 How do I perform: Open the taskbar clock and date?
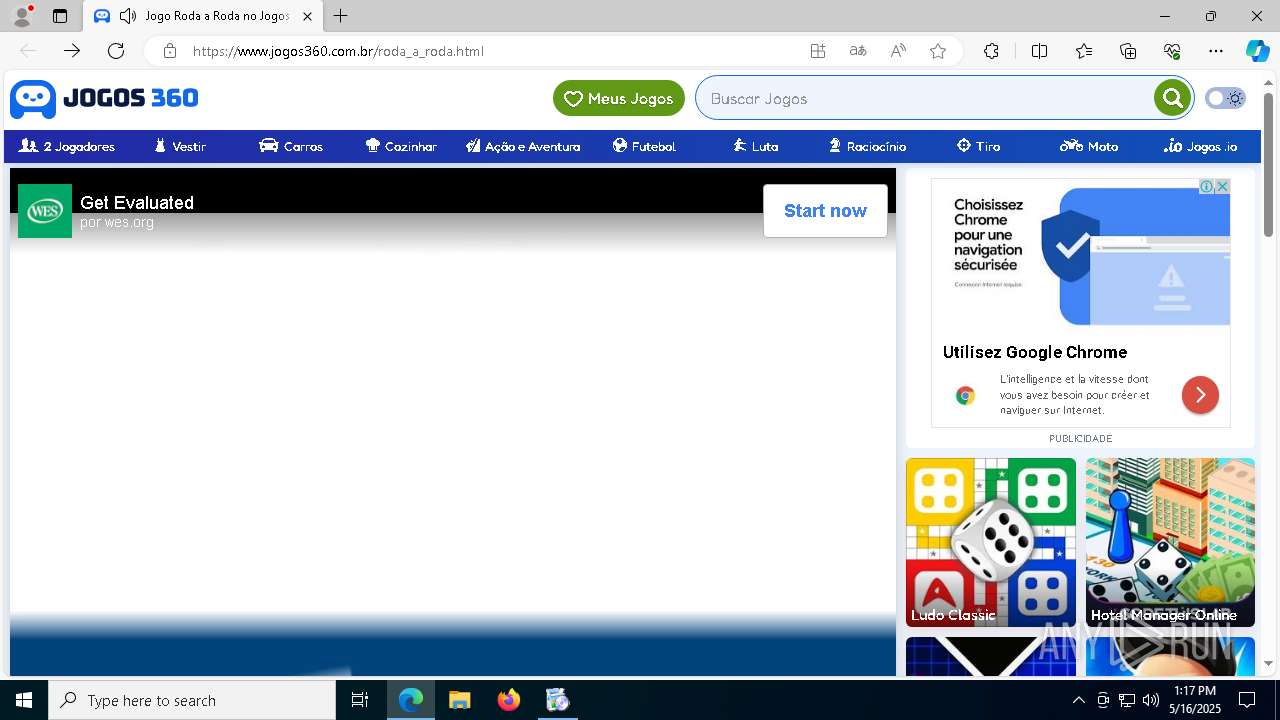coord(1197,700)
